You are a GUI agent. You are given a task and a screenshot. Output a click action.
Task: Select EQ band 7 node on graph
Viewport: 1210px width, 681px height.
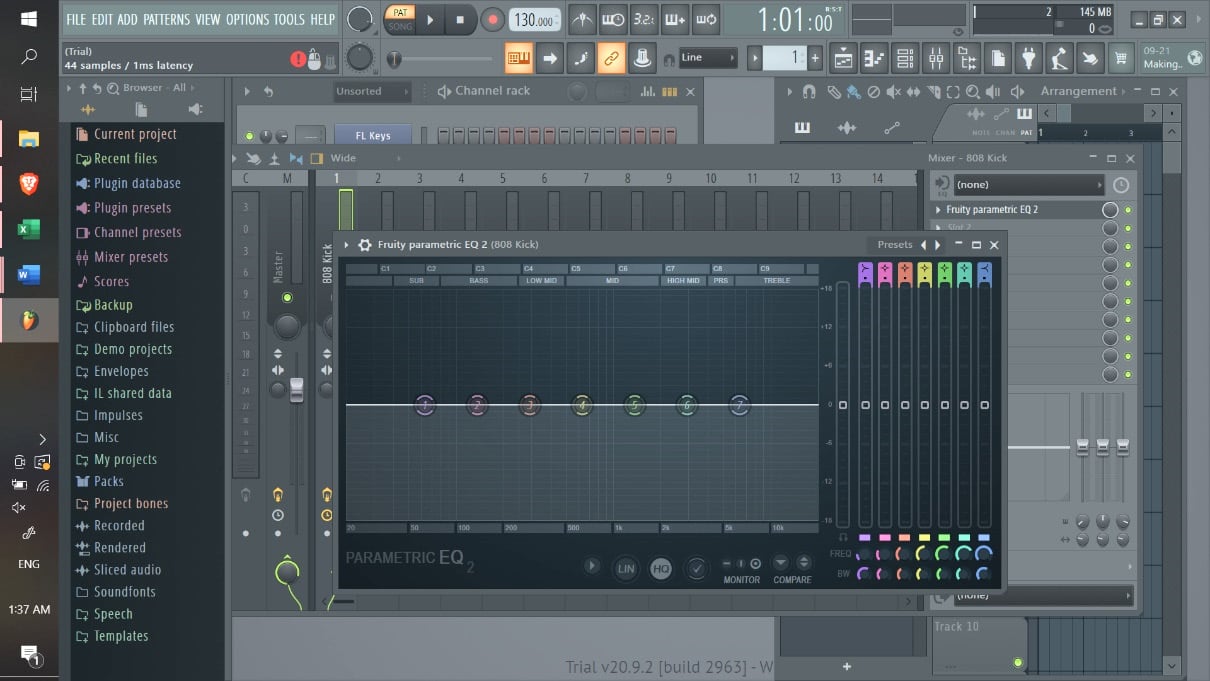pos(739,405)
